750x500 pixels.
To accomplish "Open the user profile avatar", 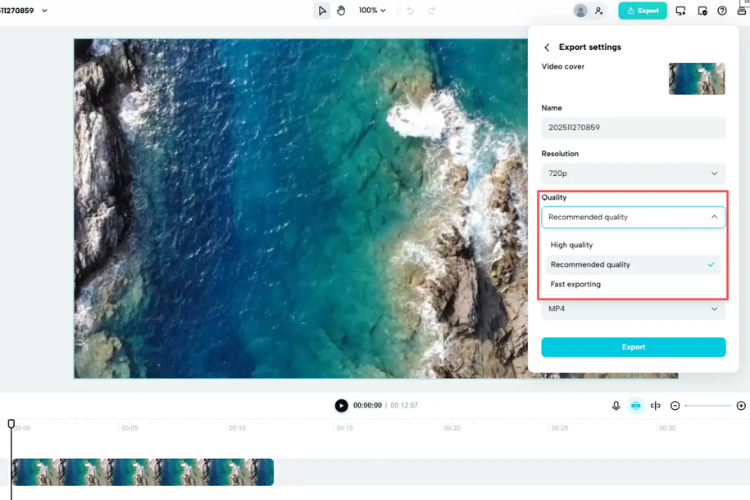I will click(x=580, y=11).
